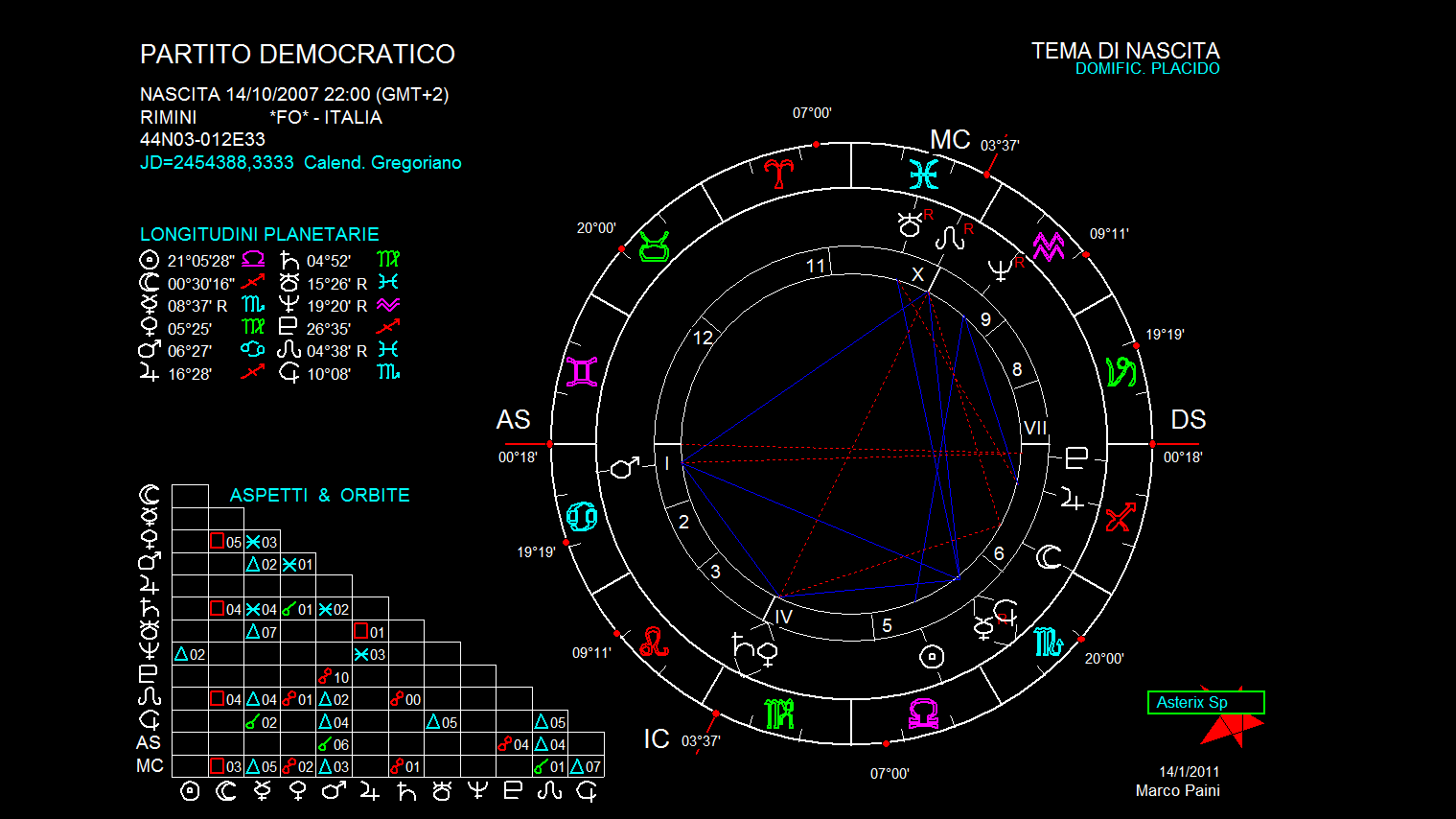Click the PARTITO DEMOCRATICO title
The image size is (1456, 819).
297,55
